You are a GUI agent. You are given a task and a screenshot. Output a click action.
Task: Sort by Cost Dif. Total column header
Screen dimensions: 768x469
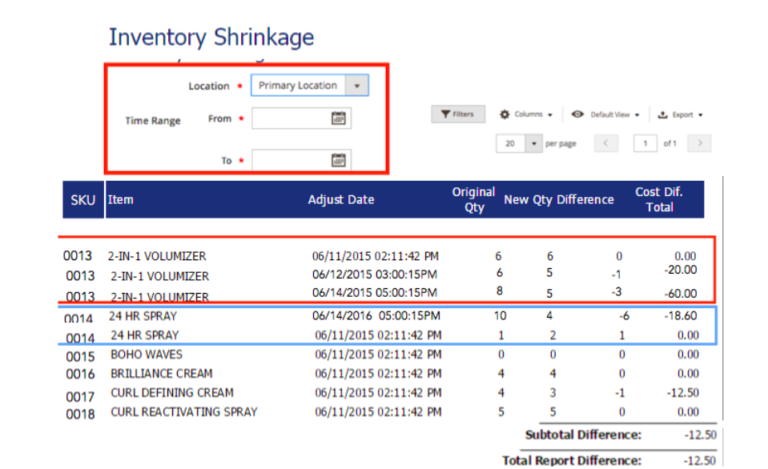659,199
